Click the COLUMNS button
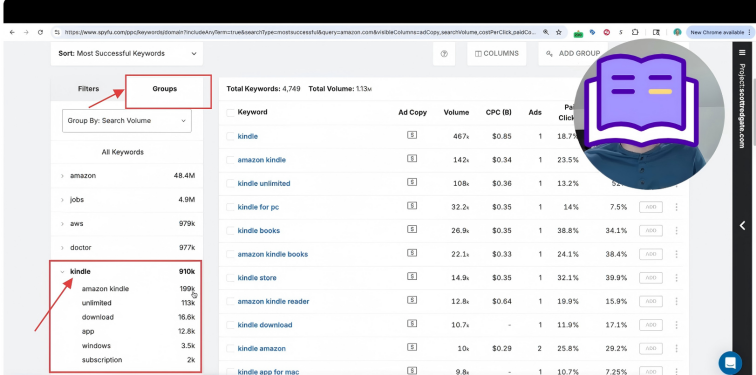This screenshot has height=375, width=756. click(497, 54)
